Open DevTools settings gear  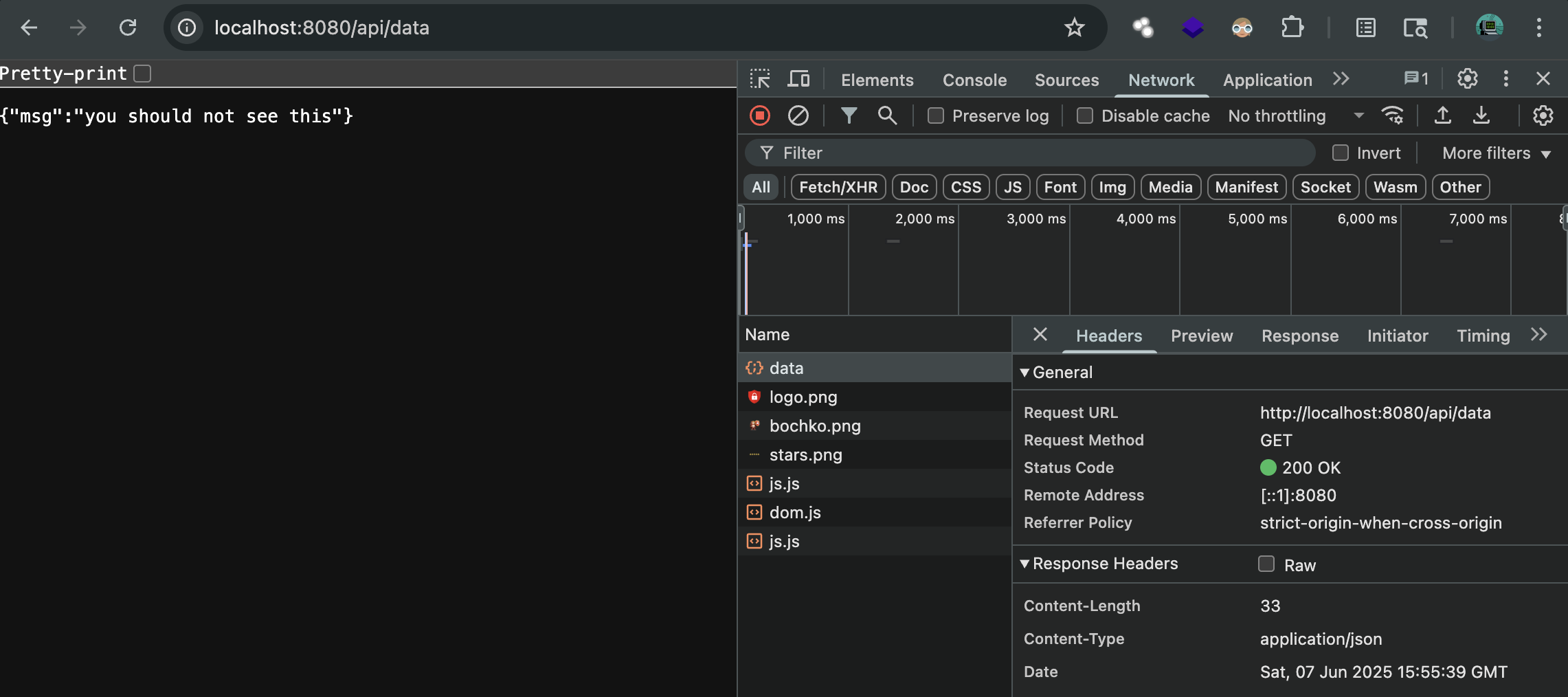[1468, 79]
